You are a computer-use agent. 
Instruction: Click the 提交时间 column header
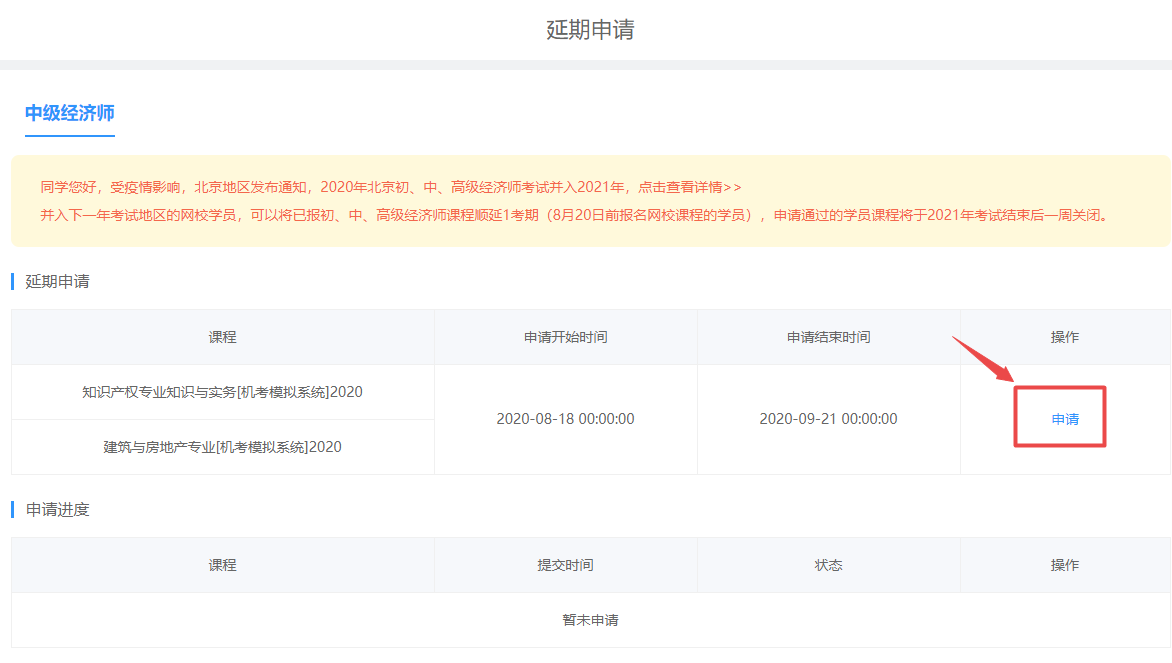(566, 564)
